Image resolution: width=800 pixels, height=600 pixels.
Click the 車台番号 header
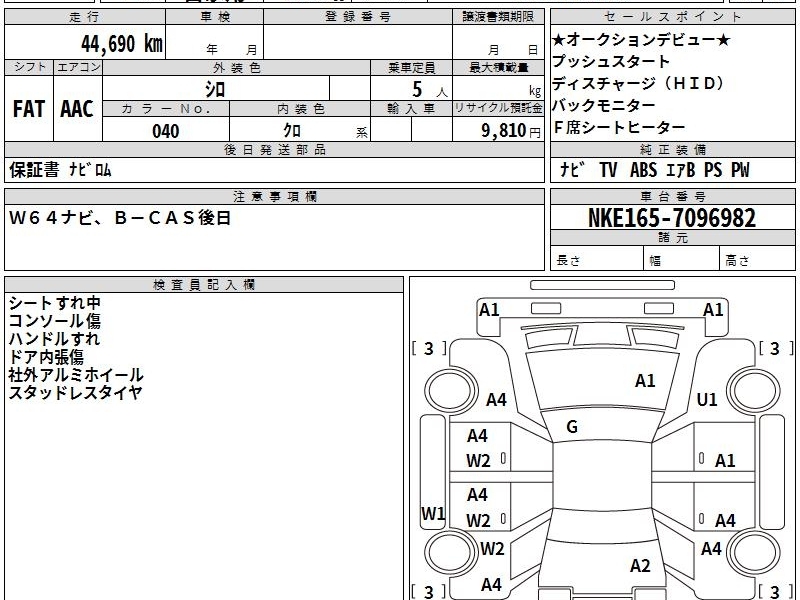pyautogui.click(x=672, y=196)
